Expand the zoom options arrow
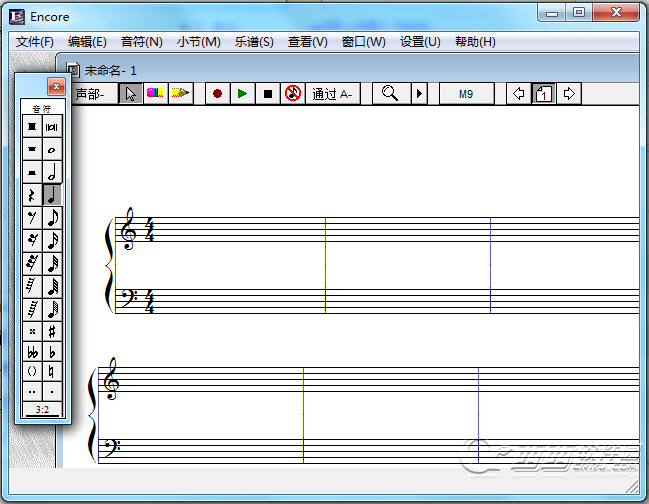The image size is (649, 504). coord(419,94)
